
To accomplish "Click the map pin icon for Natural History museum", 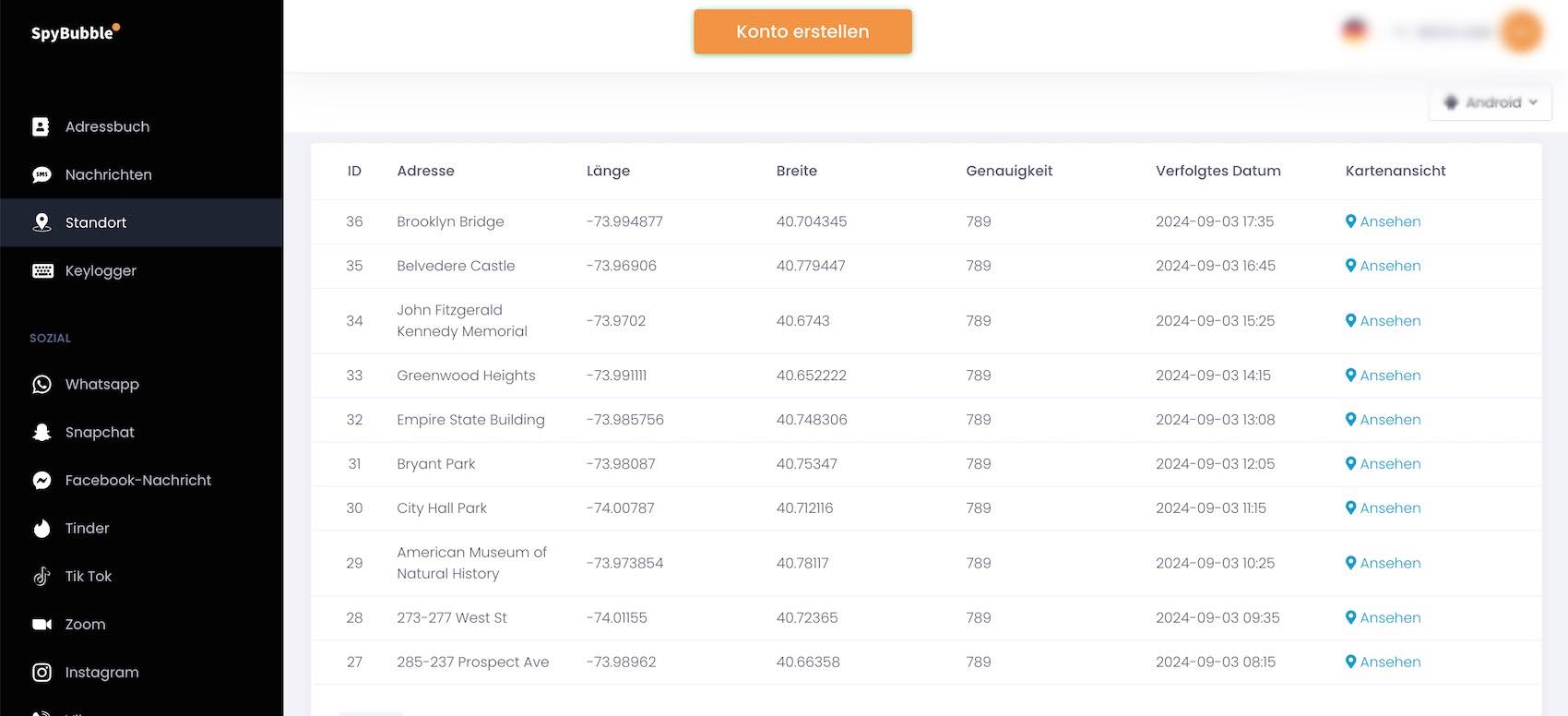I will point(1350,563).
